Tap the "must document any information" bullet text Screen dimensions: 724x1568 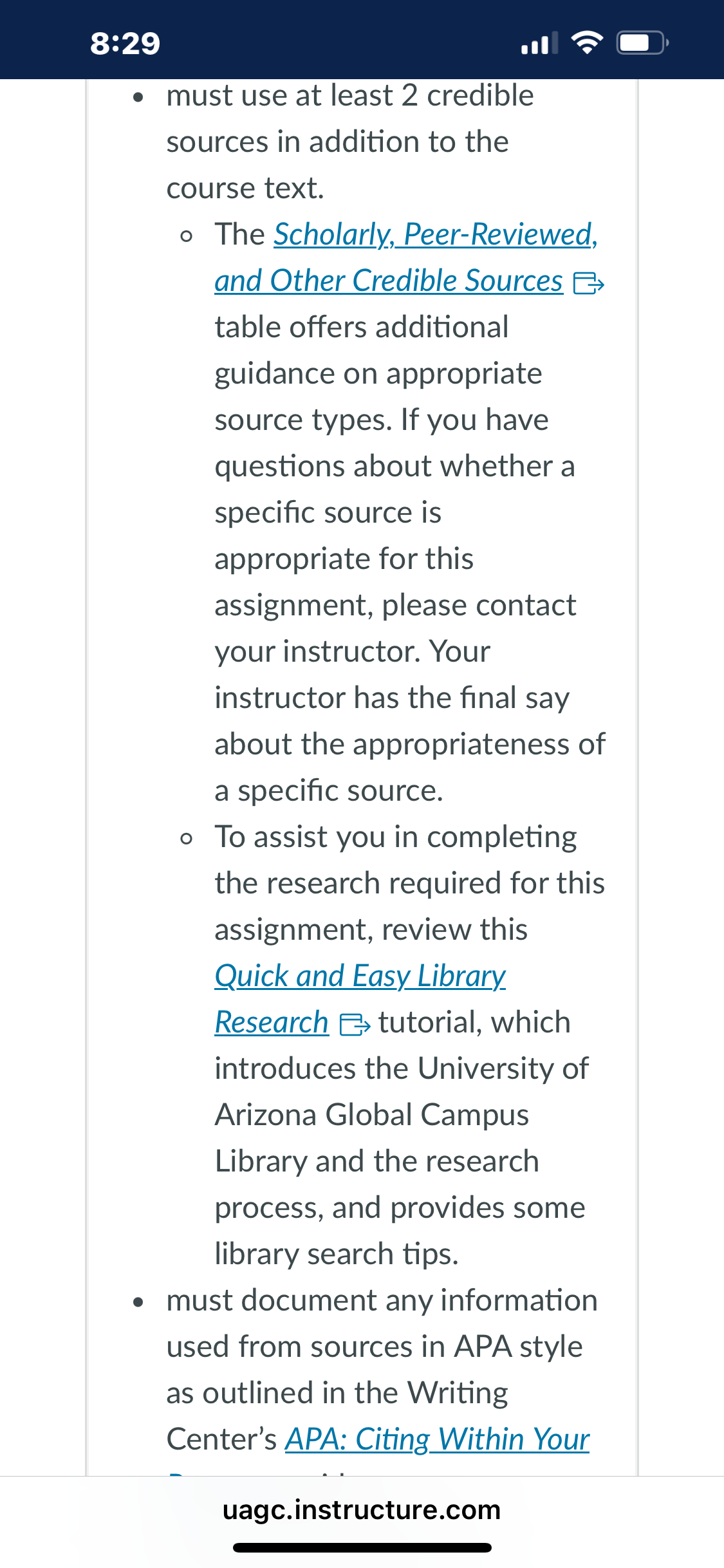(x=382, y=1300)
